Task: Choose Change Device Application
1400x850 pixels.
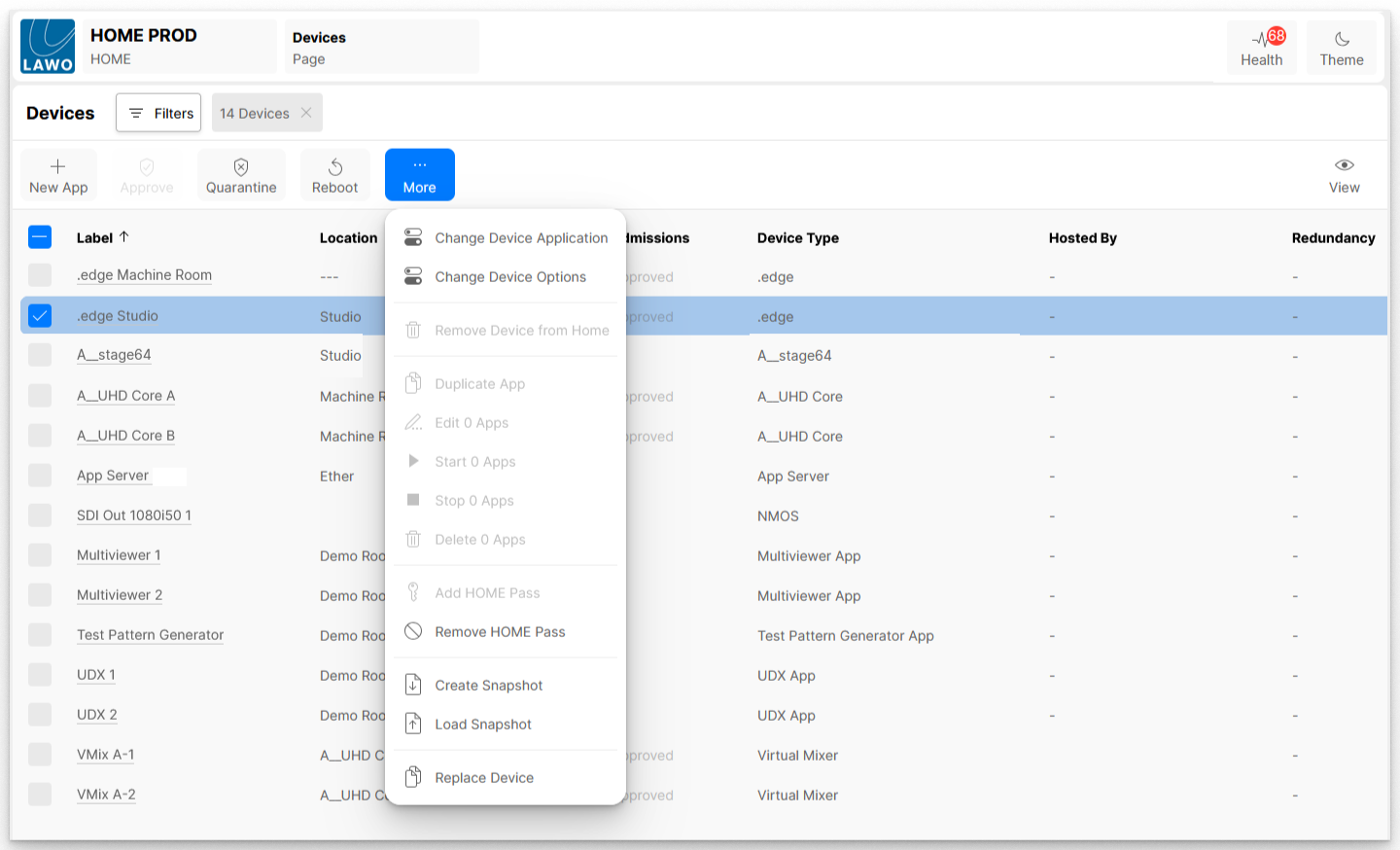Action: [x=520, y=238]
